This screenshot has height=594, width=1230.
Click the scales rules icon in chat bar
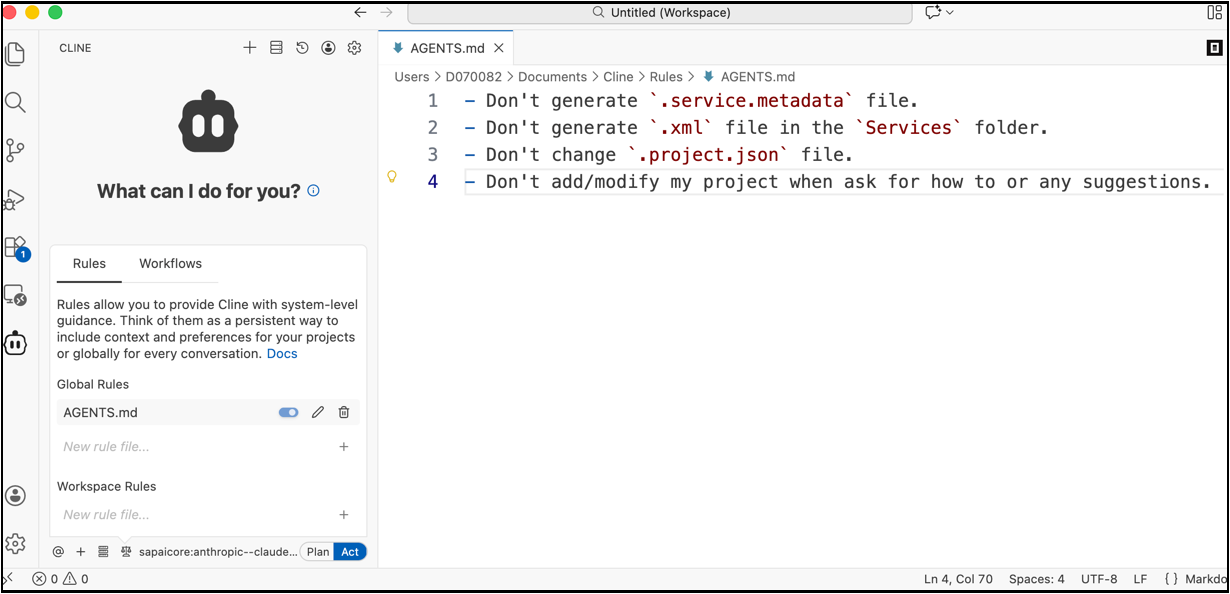coord(126,552)
